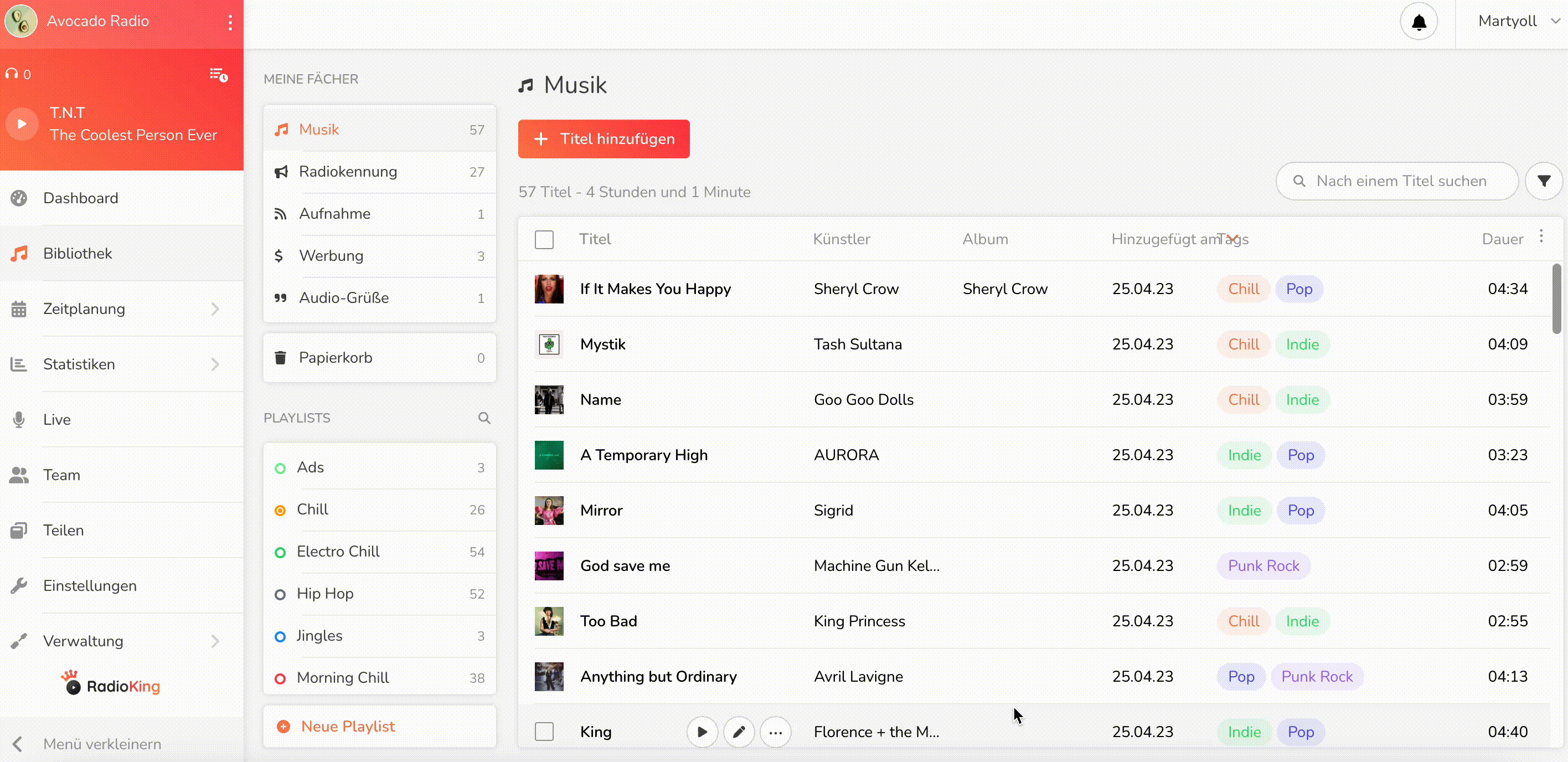Screen dimensions: 1568x762
Task: Click the Hinzugefügt am sort arrow
Action: 1232,239
